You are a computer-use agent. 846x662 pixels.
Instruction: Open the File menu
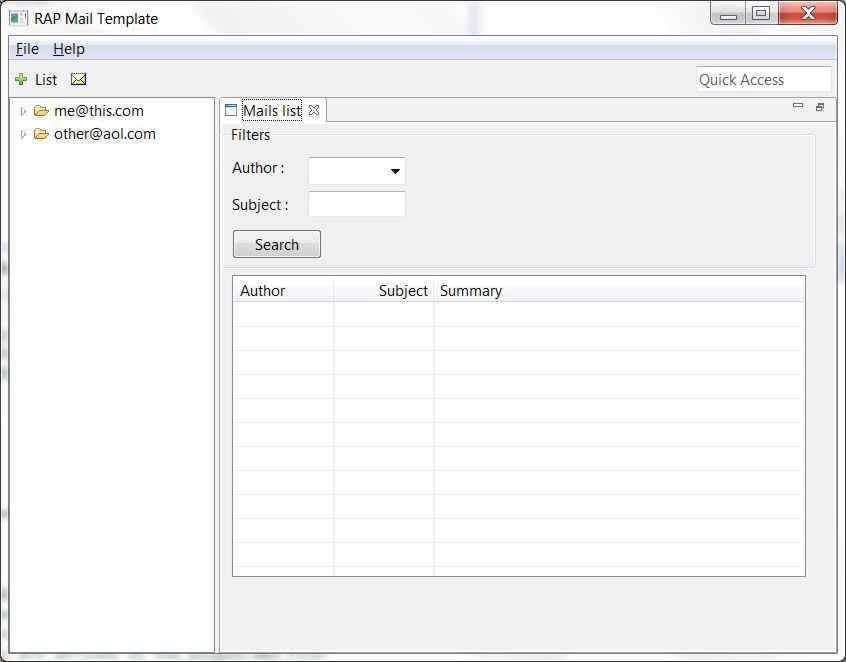[27, 49]
